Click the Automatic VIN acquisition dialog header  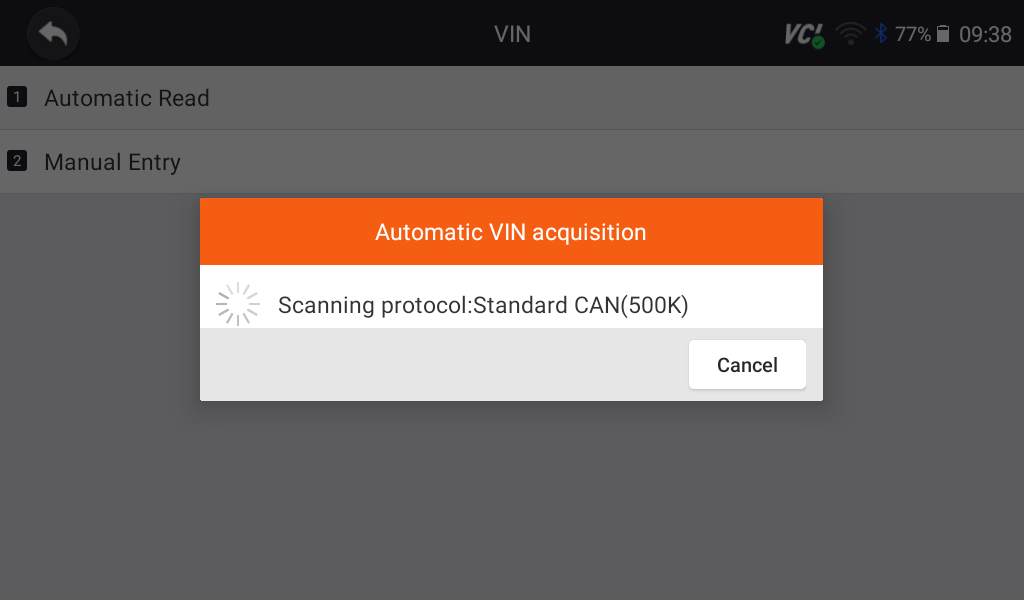tap(511, 232)
